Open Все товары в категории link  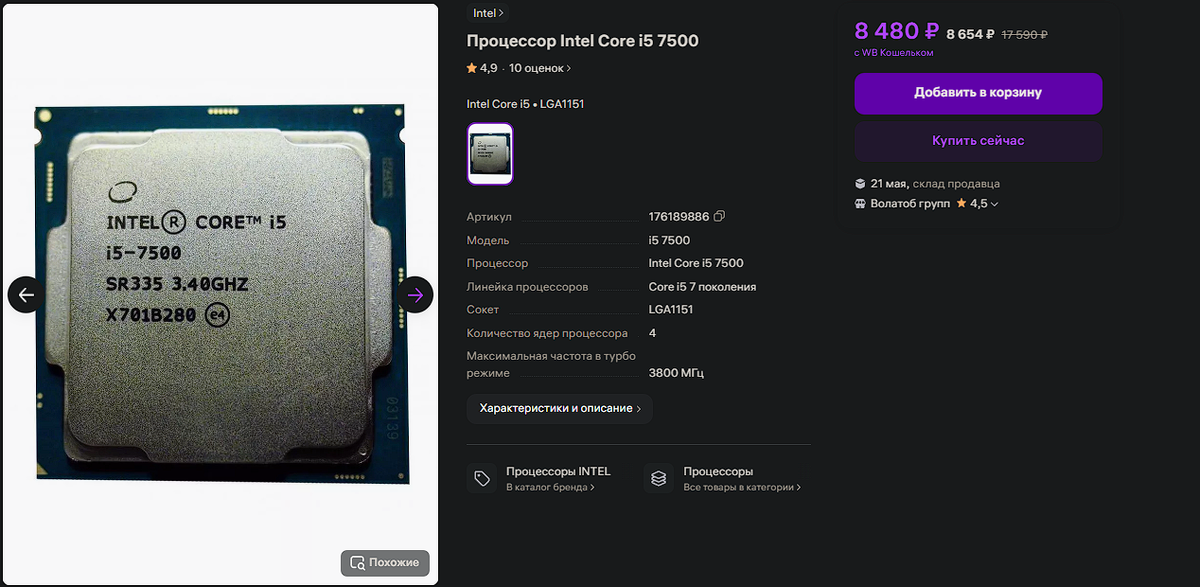tap(742, 488)
